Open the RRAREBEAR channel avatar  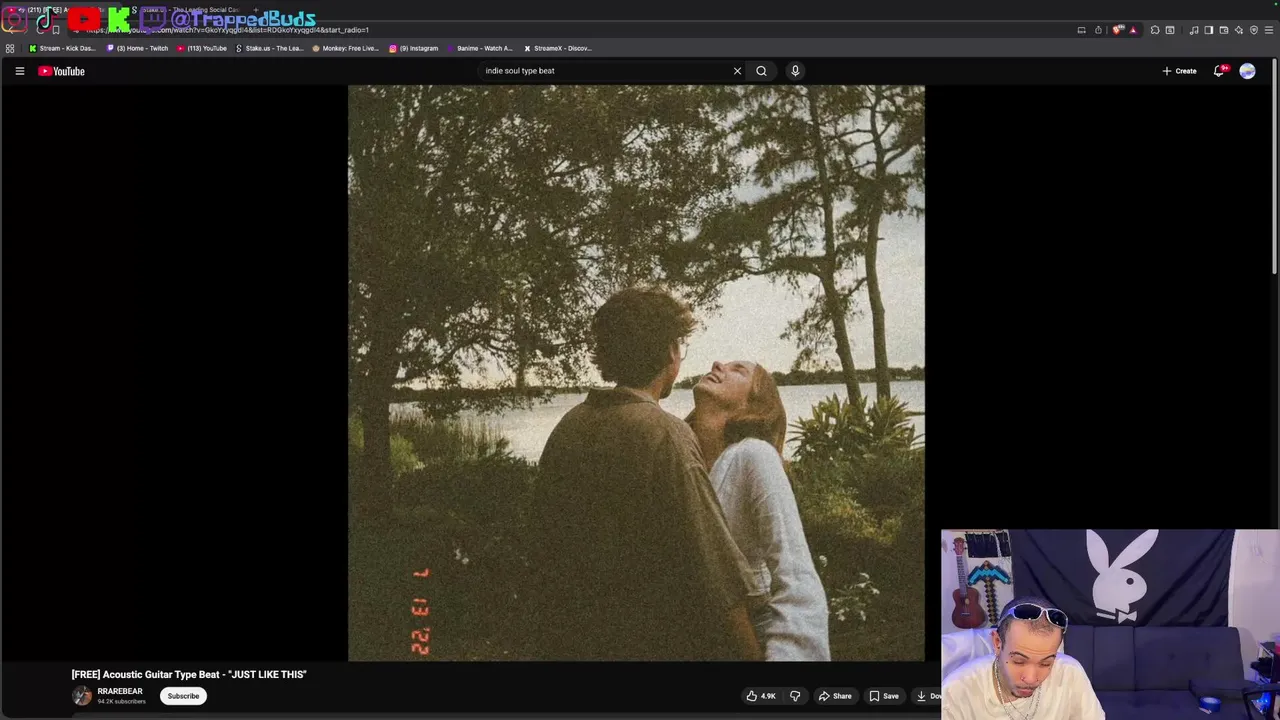click(82, 696)
